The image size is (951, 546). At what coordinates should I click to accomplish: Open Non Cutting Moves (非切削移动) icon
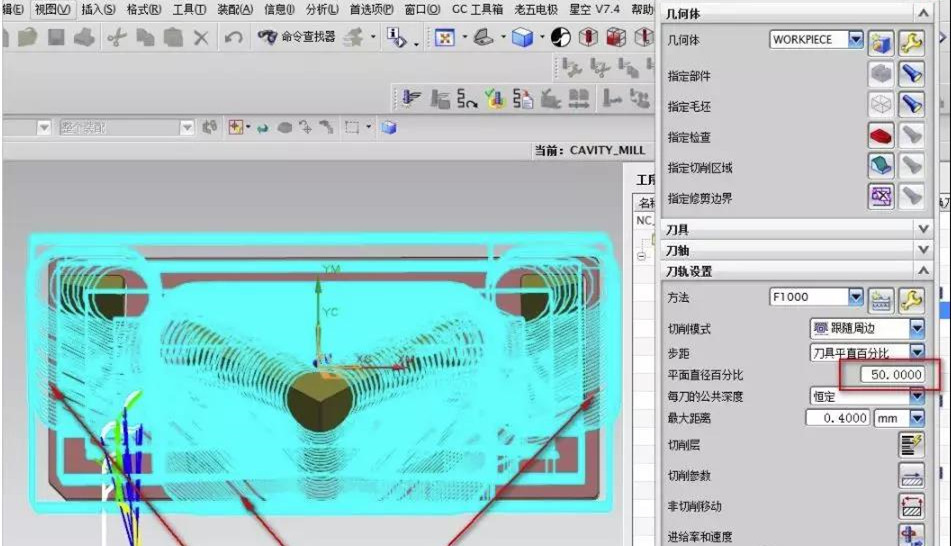(x=910, y=506)
